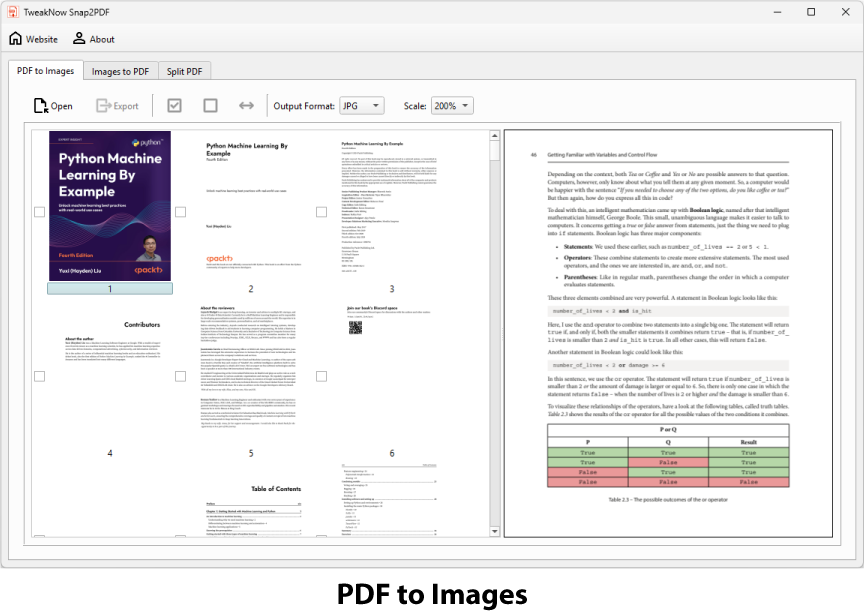Select the page 6 Discord QR thumbnail

coord(392,370)
